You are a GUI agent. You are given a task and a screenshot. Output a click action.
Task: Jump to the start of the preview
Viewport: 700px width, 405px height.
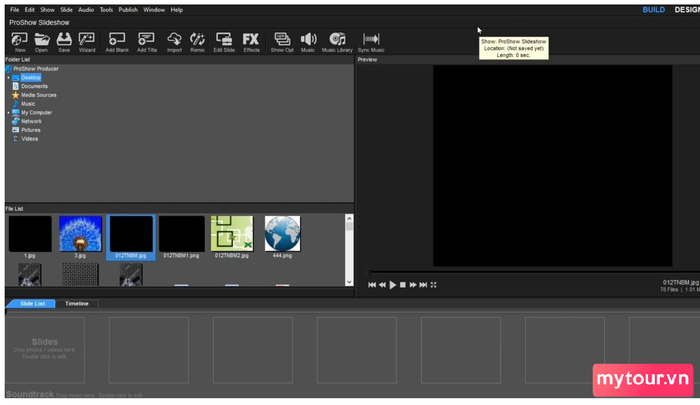(372, 285)
